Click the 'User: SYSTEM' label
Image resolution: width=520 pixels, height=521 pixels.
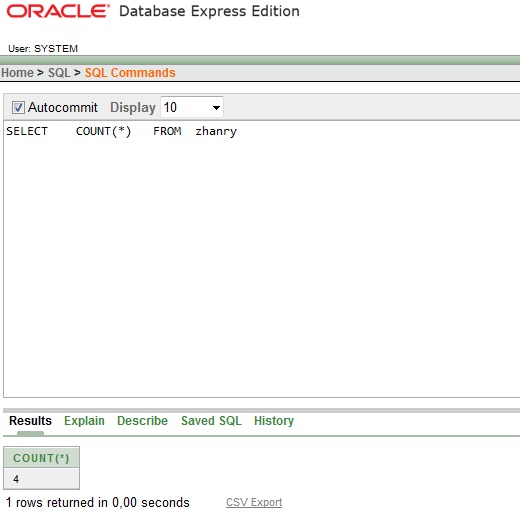pos(43,49)
